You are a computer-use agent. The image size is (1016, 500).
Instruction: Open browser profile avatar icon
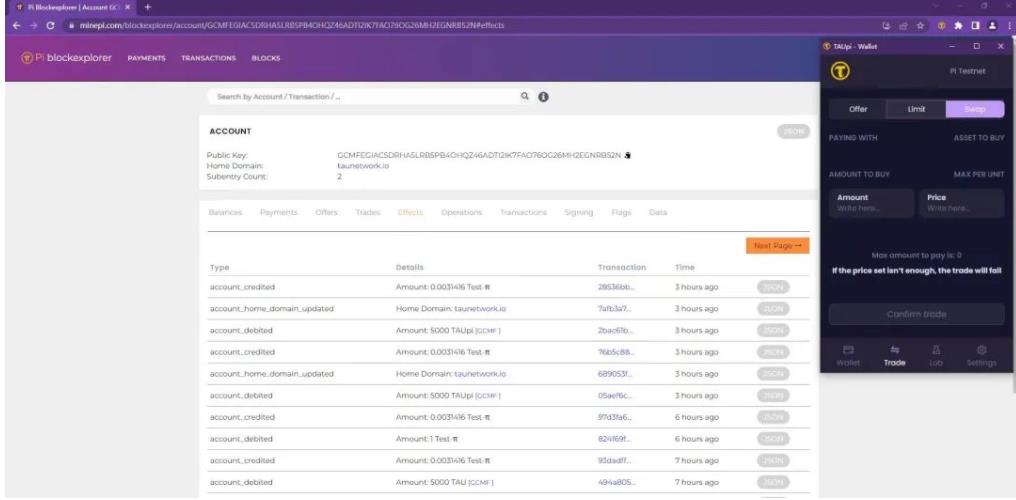coord(991,26)
